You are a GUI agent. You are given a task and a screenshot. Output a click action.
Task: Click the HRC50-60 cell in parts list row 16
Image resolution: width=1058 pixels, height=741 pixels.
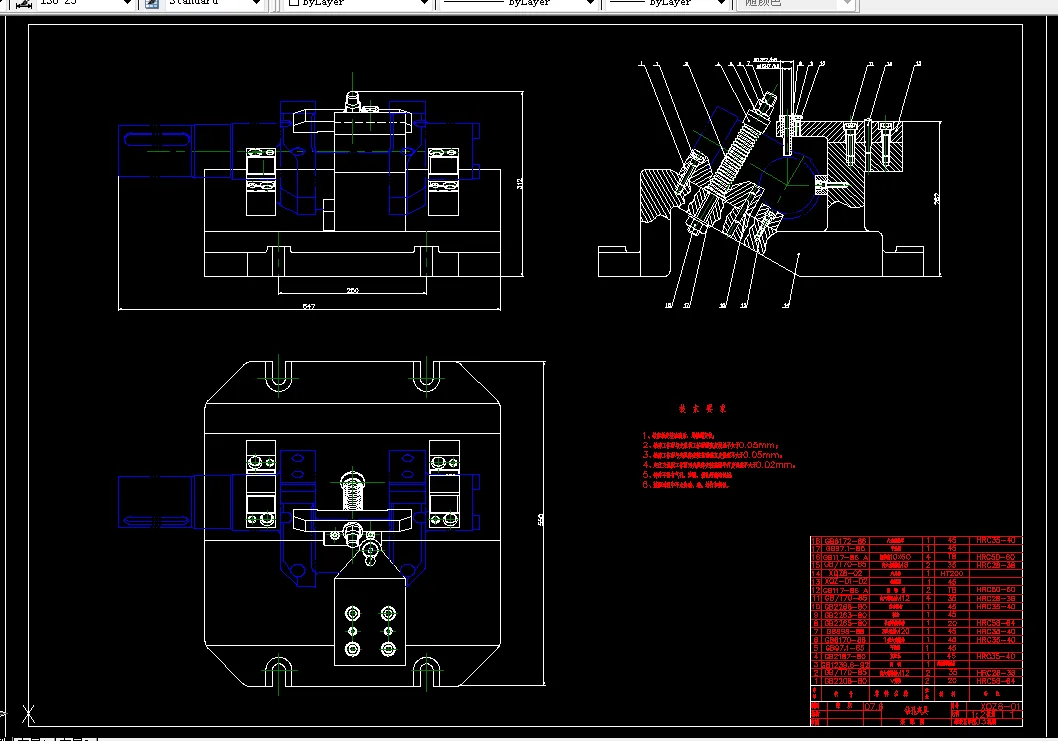tap(996, 557)
